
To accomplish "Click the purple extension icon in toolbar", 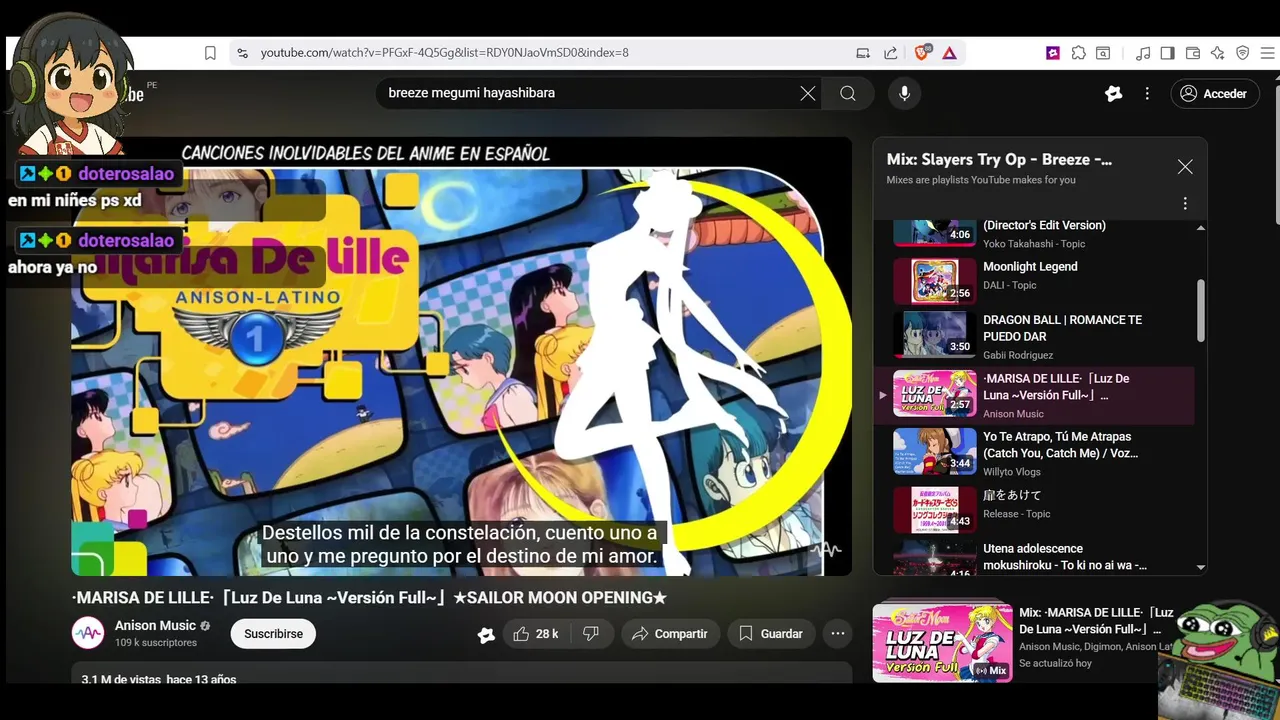I will pos(1053,53).
